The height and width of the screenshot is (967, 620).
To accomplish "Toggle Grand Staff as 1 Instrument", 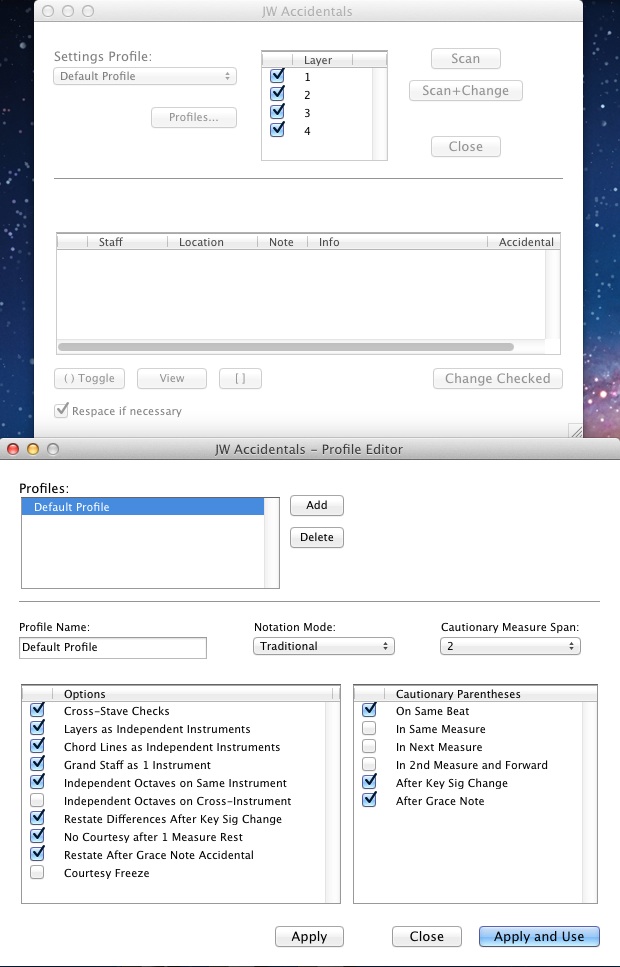I will click(x=38, y=765).
